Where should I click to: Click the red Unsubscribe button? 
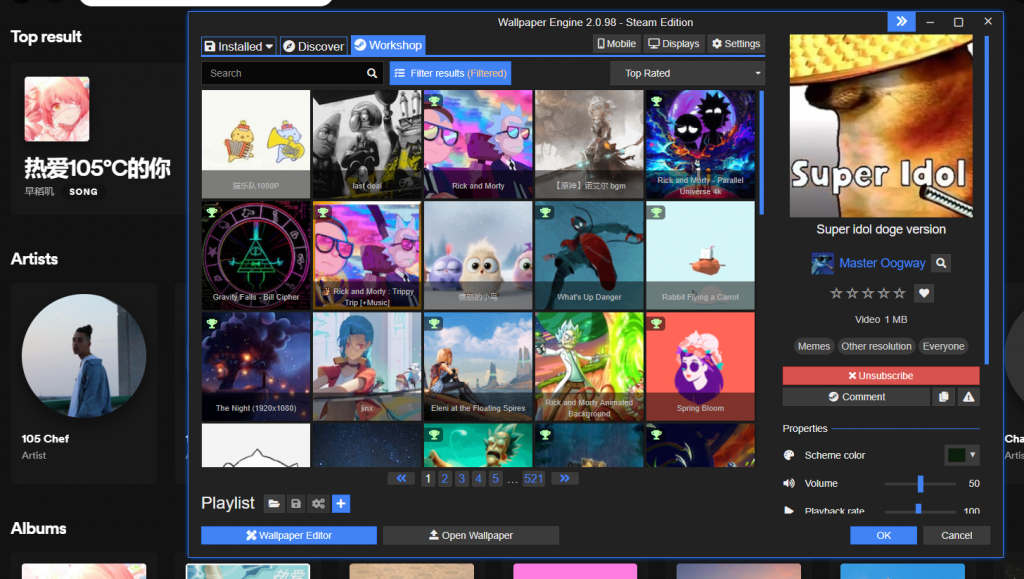coord(880,375)
